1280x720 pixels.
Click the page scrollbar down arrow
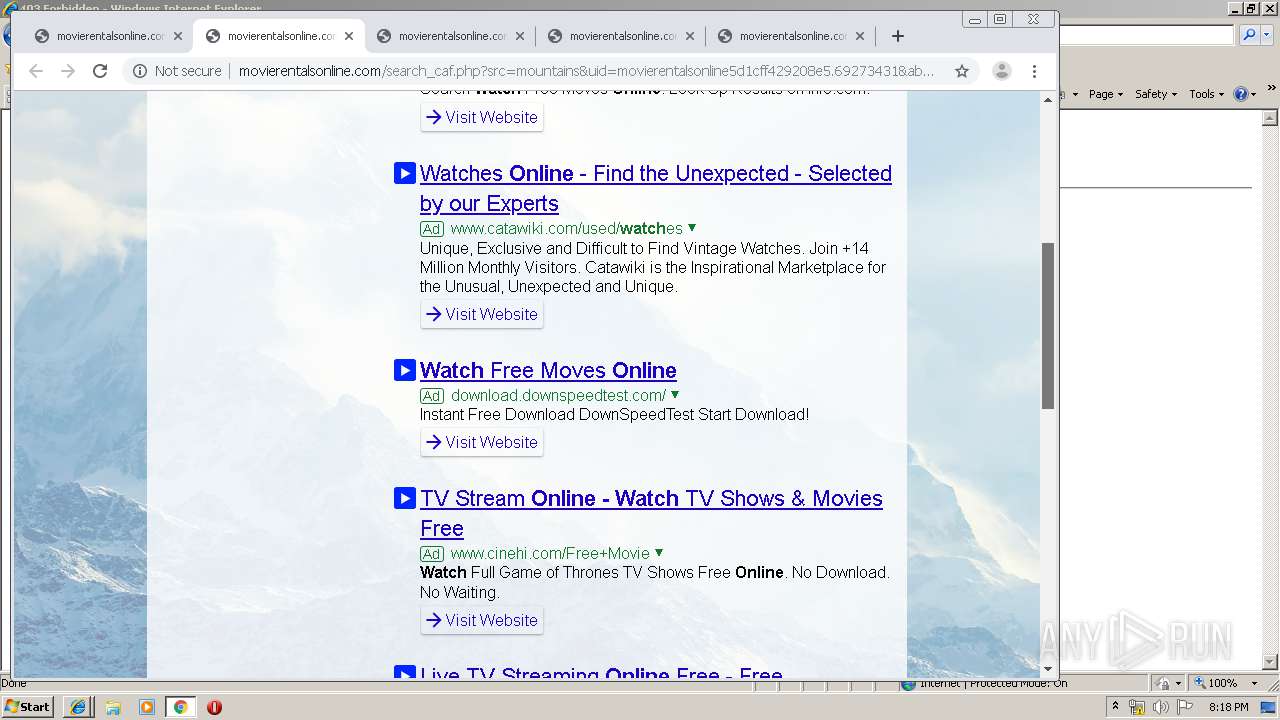(1048, 669)
